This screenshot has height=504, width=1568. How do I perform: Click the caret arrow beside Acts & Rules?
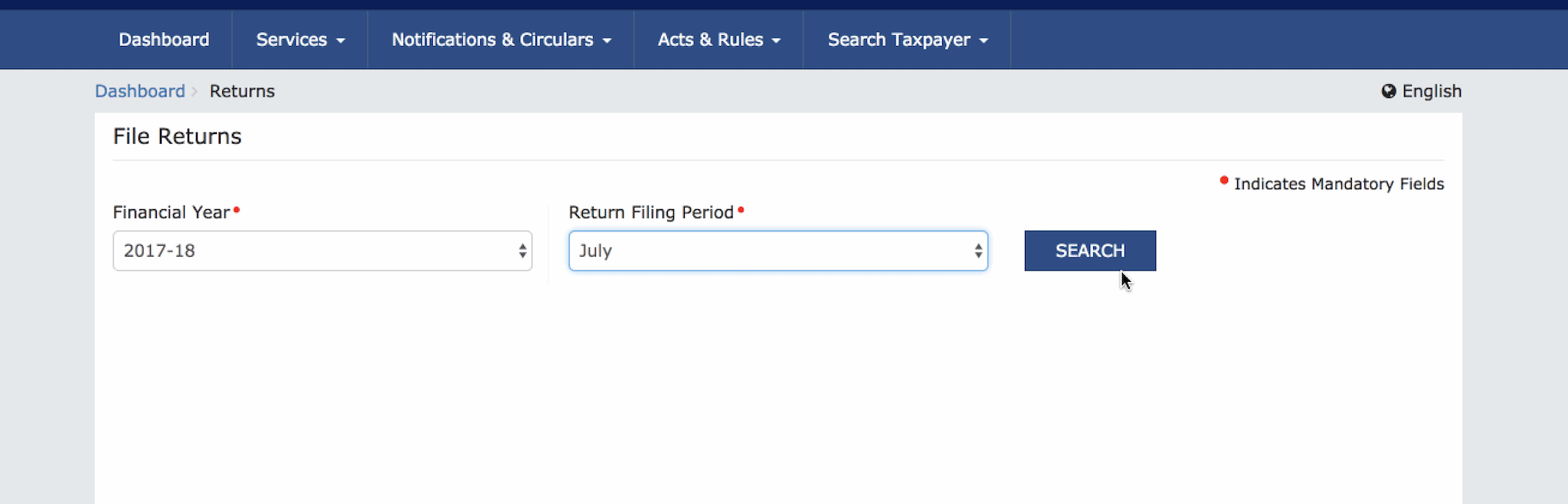point(776,41)
